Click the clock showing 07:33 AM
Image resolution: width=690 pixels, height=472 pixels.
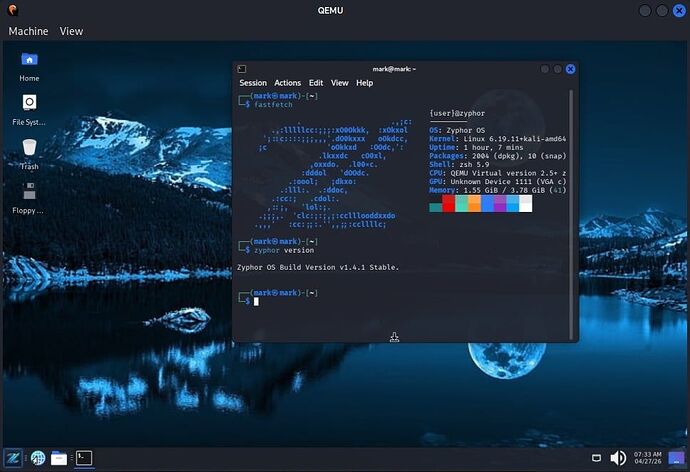[x=647, y=458]
